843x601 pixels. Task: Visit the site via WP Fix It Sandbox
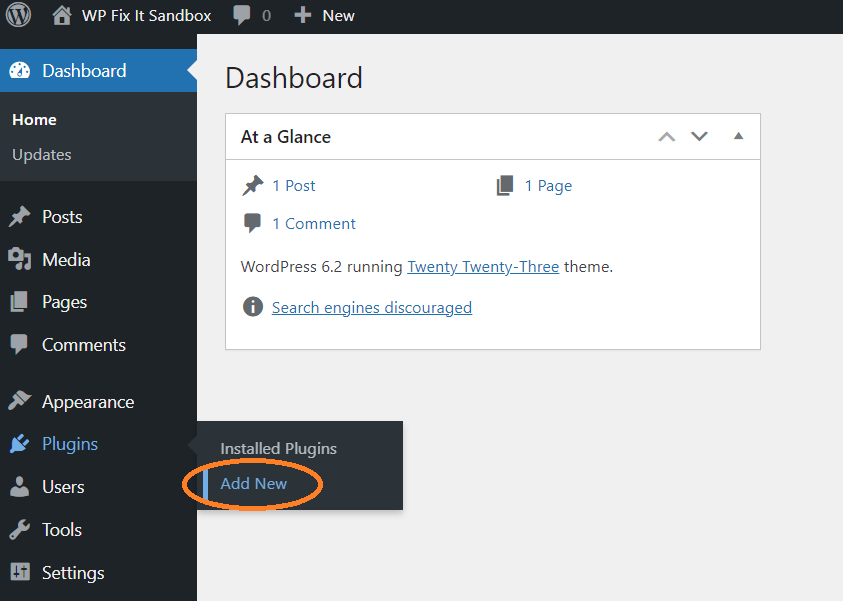coord(130,15)
